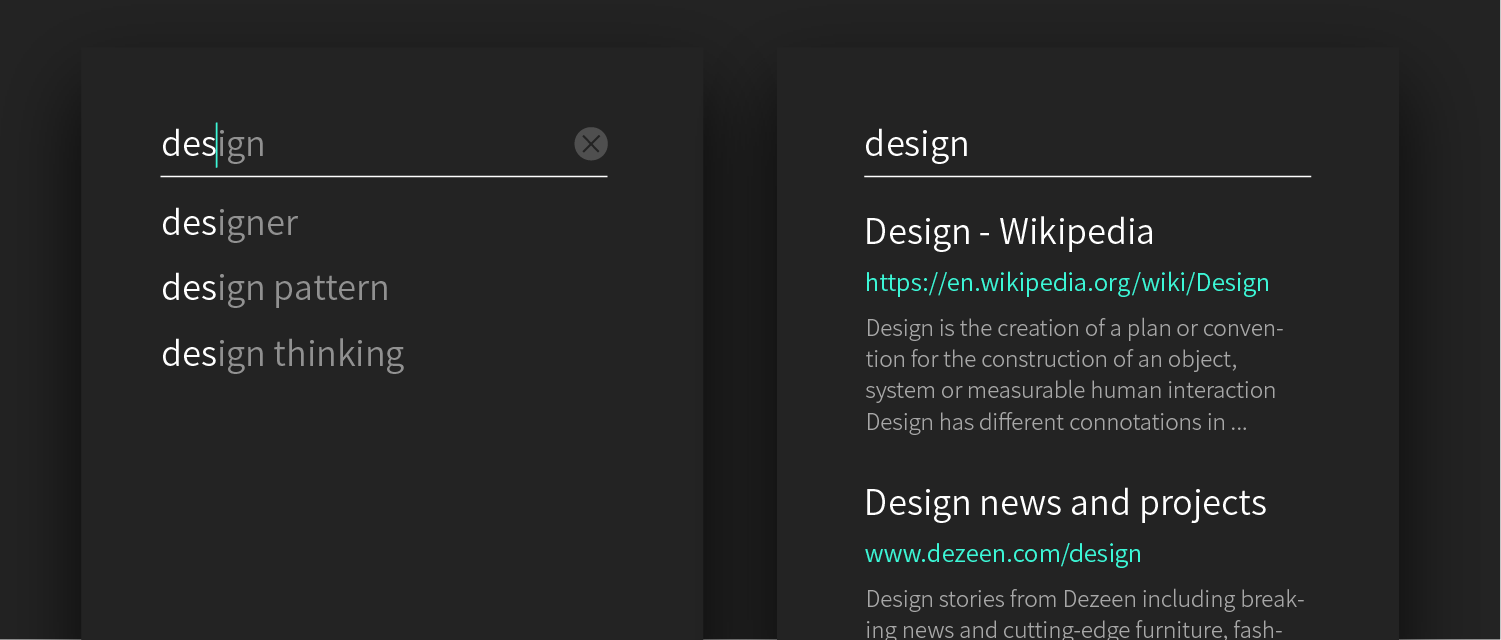Click the grey "ign" autocomplete hint text
Image resolution: width=1501 pixels, height=640 pixels.
click(243, 145)
